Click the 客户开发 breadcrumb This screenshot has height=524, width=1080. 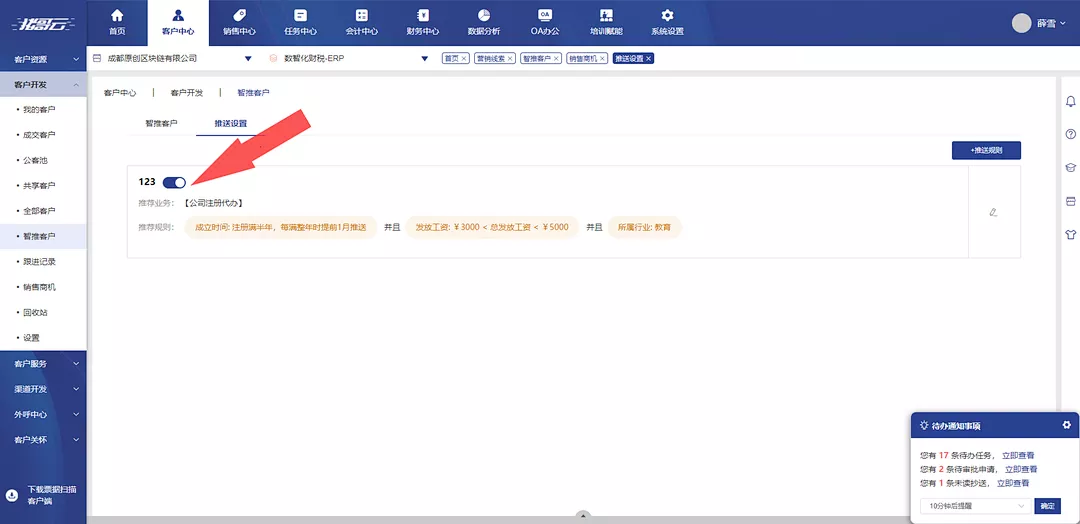tap(187, 92)
